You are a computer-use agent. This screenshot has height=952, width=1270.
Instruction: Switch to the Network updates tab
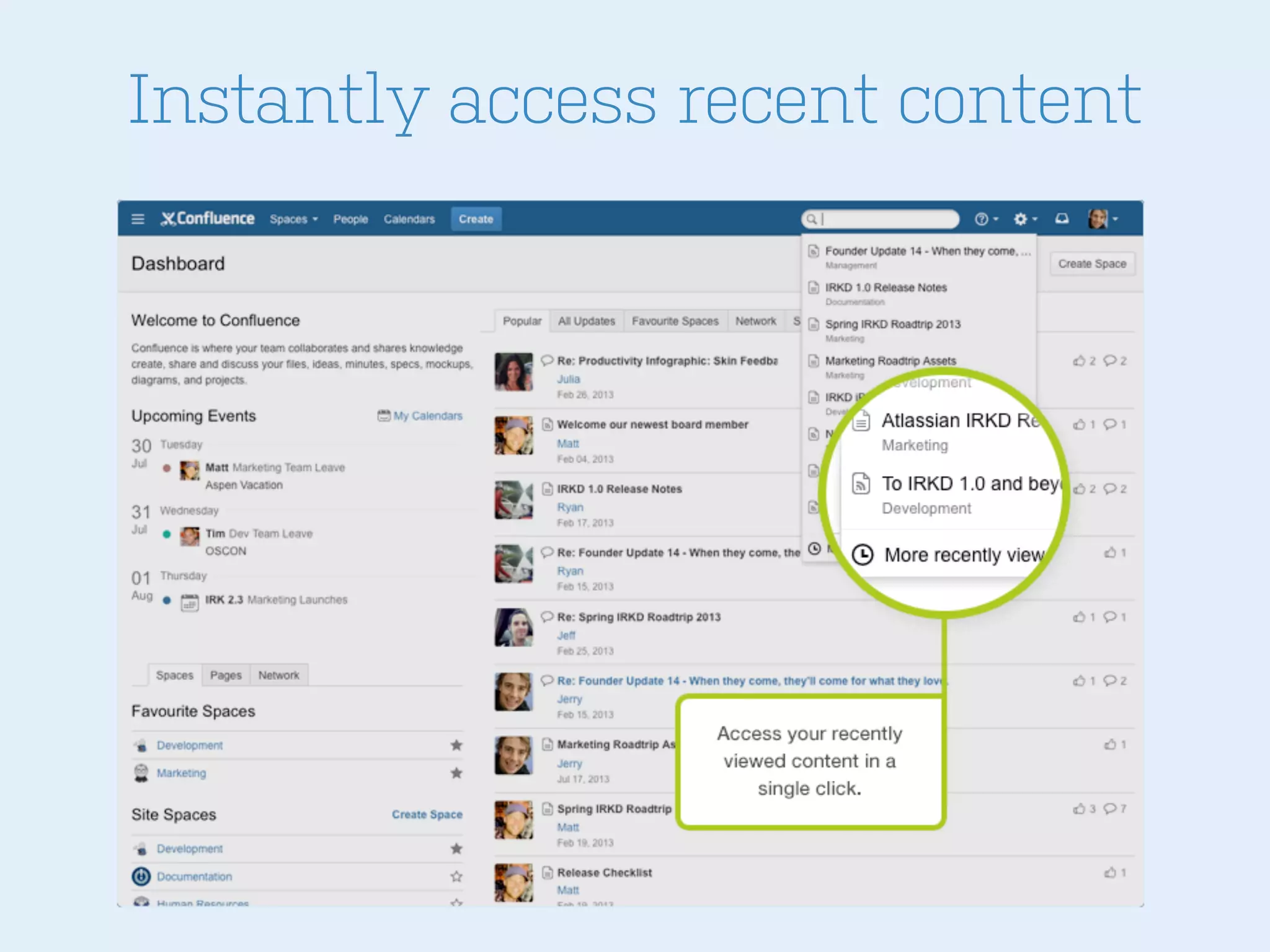(755, 321)
